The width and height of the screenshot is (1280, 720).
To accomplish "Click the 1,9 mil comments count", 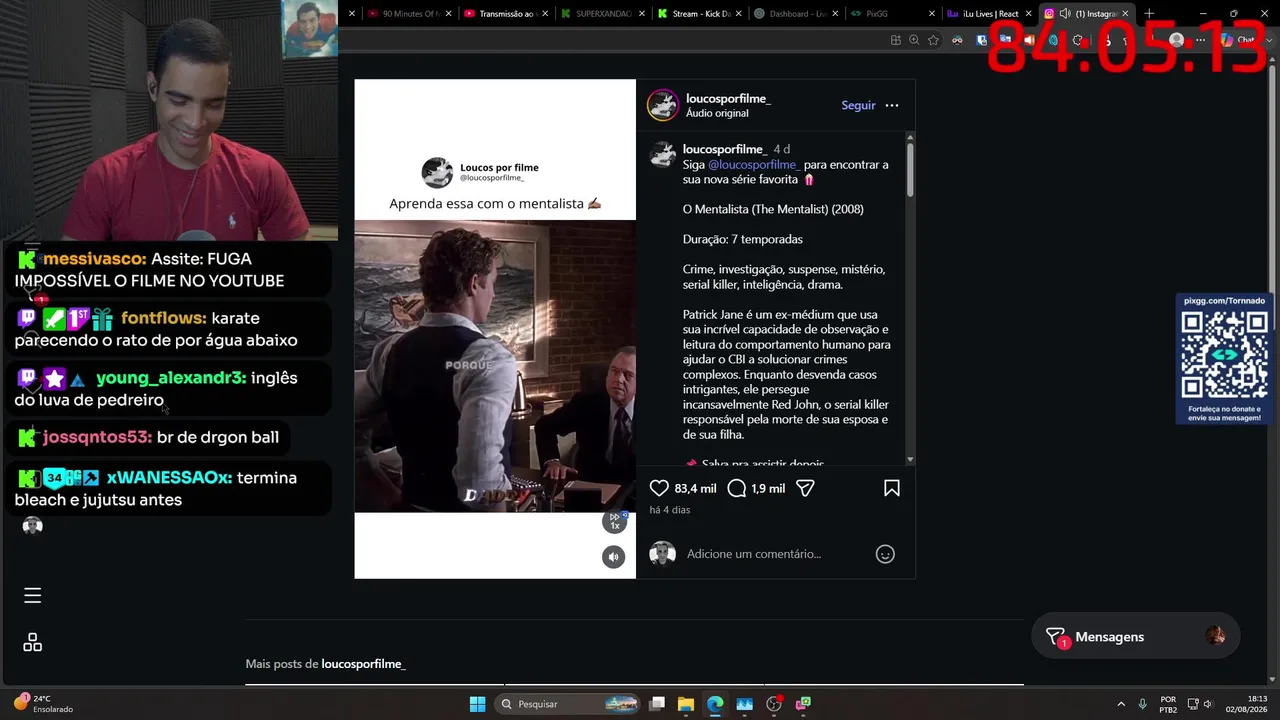I will (x=768, y=489).
